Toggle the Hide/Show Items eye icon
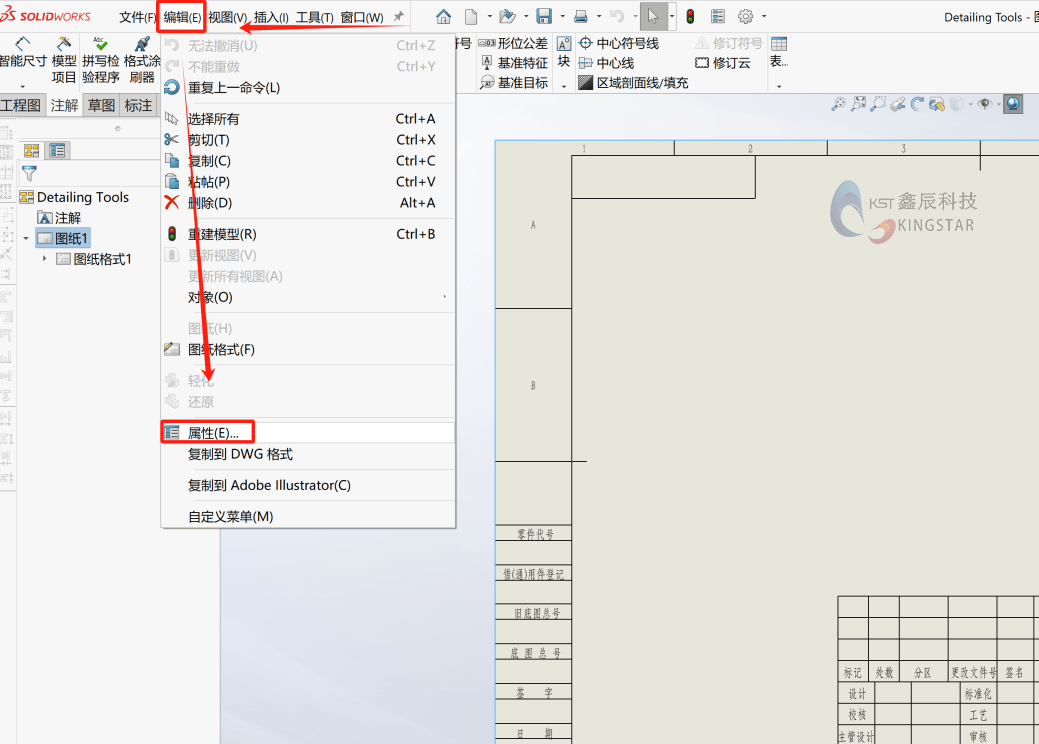Image resolution: width=1039 pixels, height=744 pixels. 985,103
